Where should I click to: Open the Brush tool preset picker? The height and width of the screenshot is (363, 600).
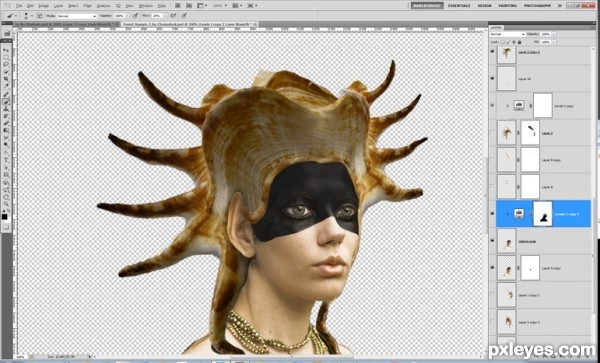(12, 16)
